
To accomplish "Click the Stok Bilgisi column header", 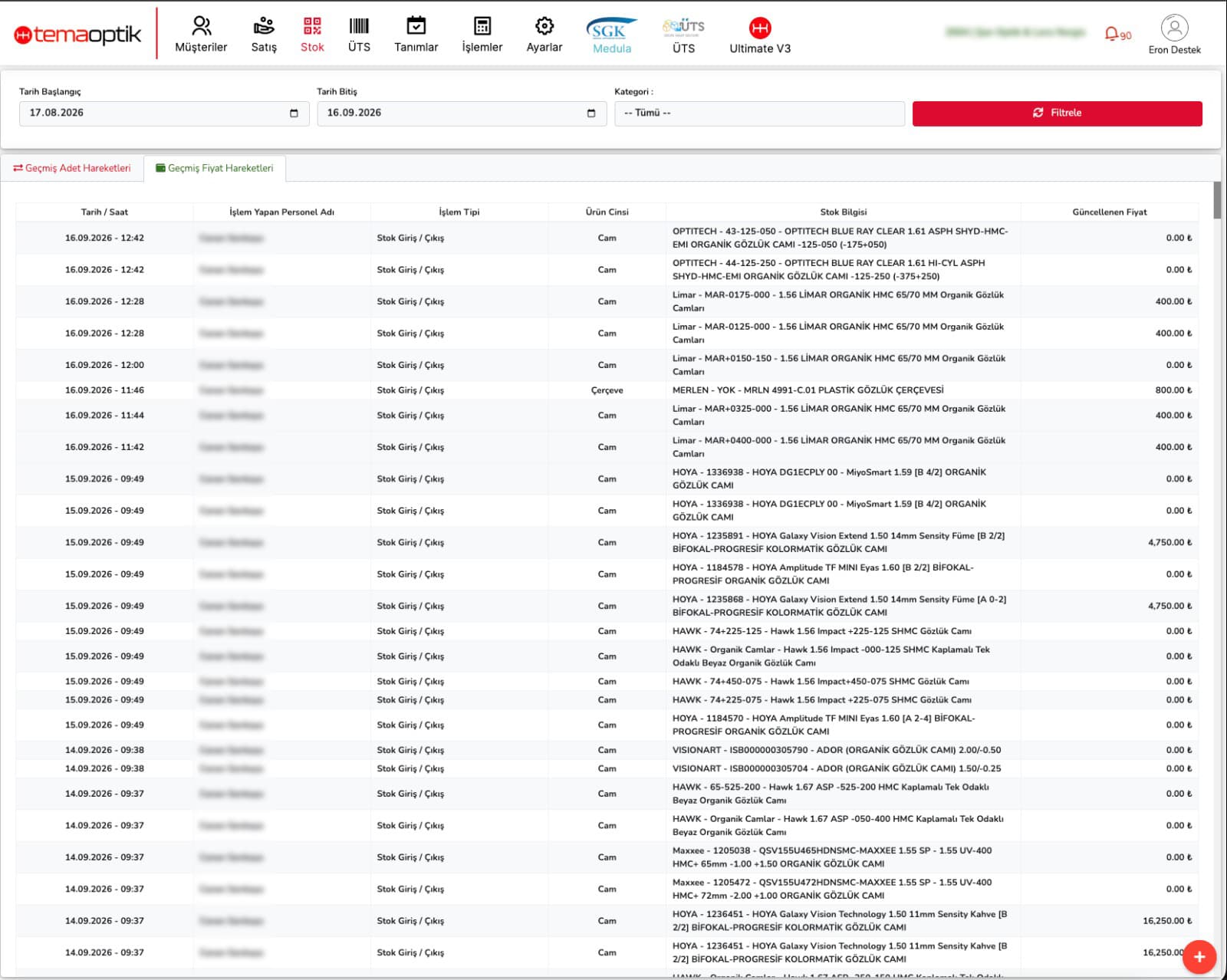I will pyautogui.click(x=843, y=212).
